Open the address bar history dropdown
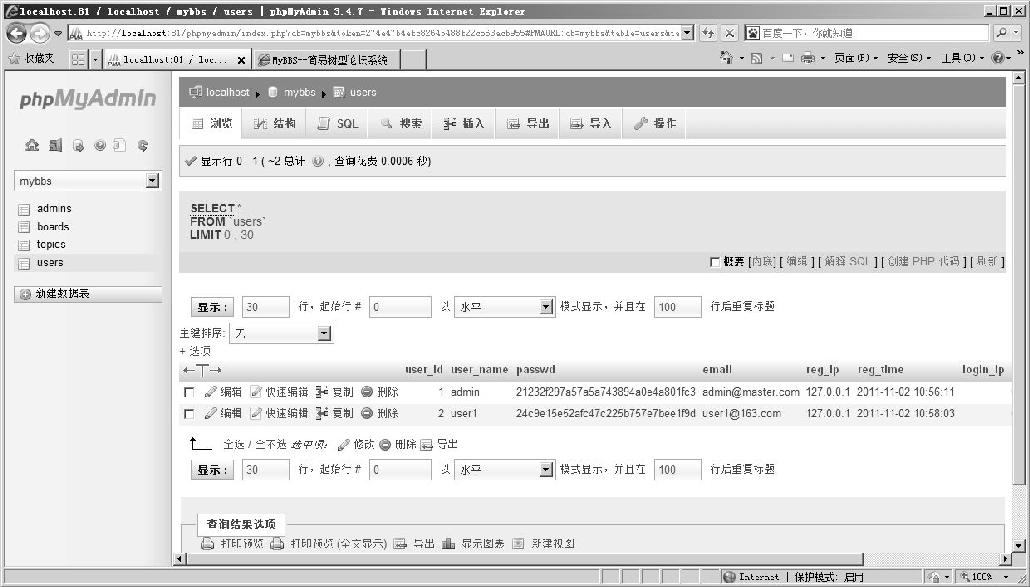The width and height of the screenshot is (1030, 587). tap(687, 33)
